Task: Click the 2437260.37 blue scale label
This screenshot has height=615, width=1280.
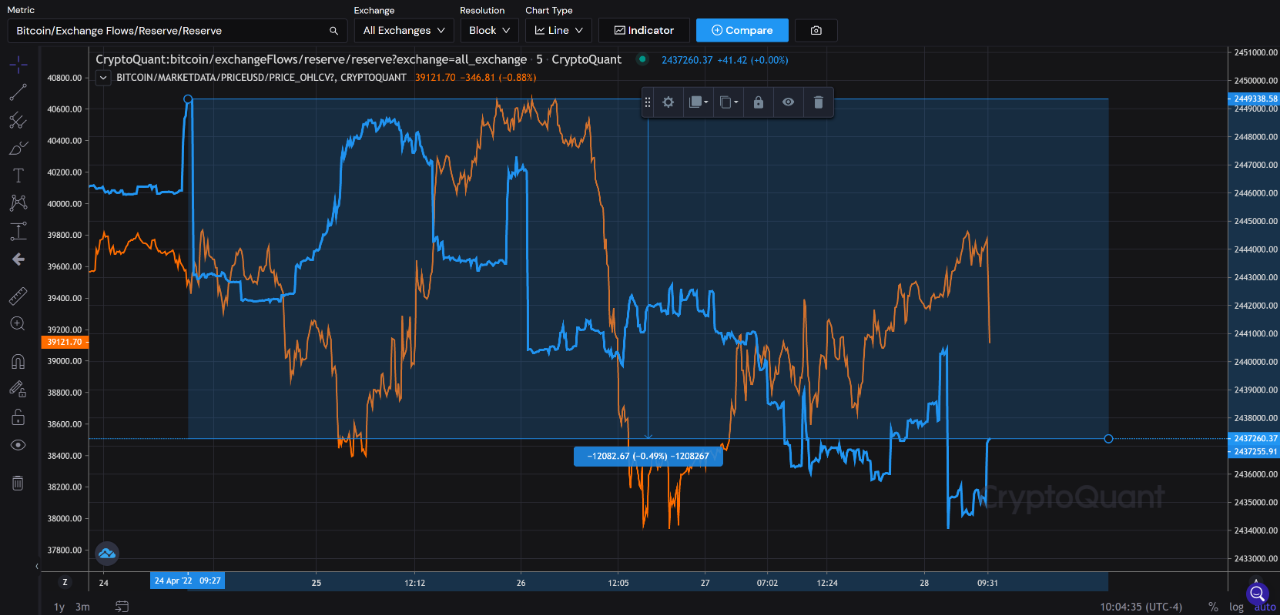Action: coord(1253,438)
